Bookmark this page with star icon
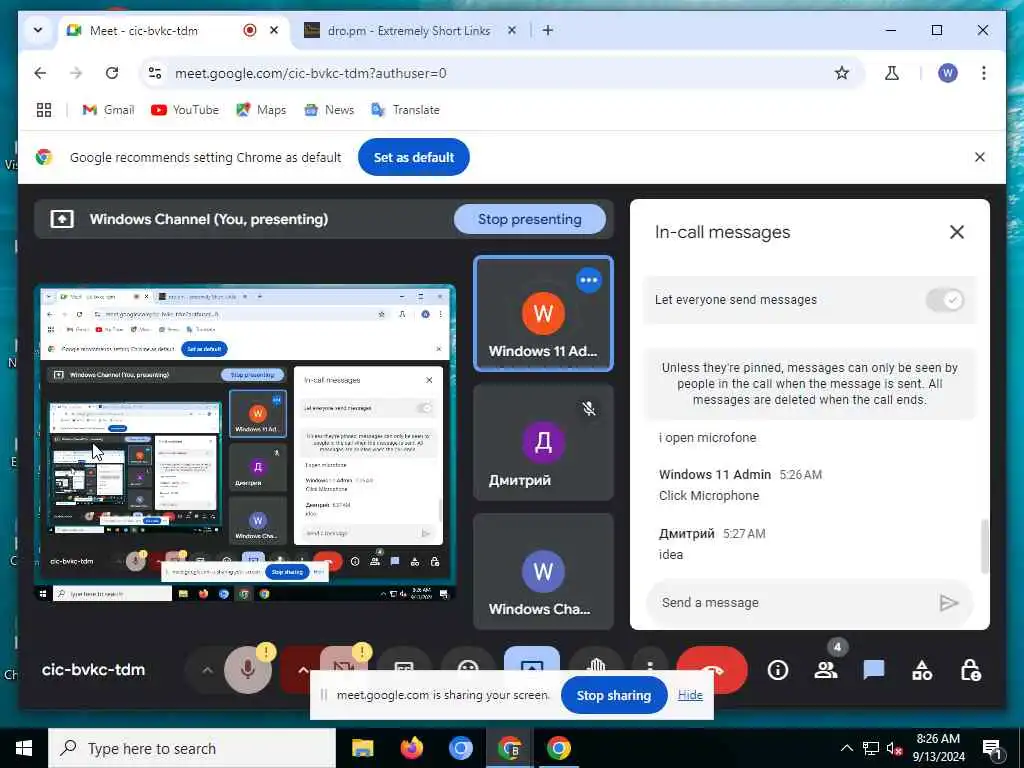 coord(841,73)
